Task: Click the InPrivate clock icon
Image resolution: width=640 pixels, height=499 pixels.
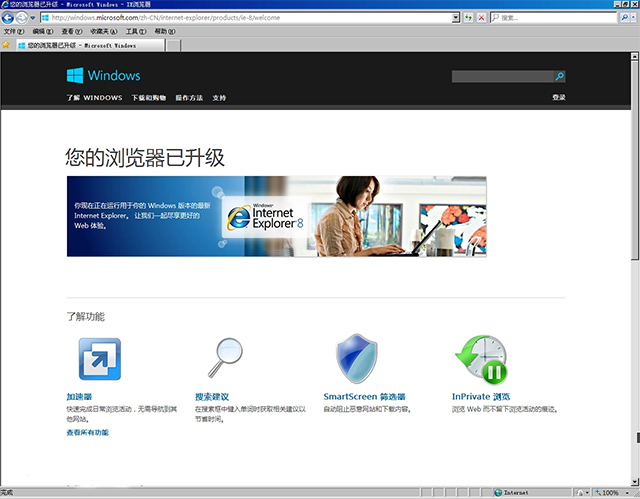Action: tap(481, 359)
